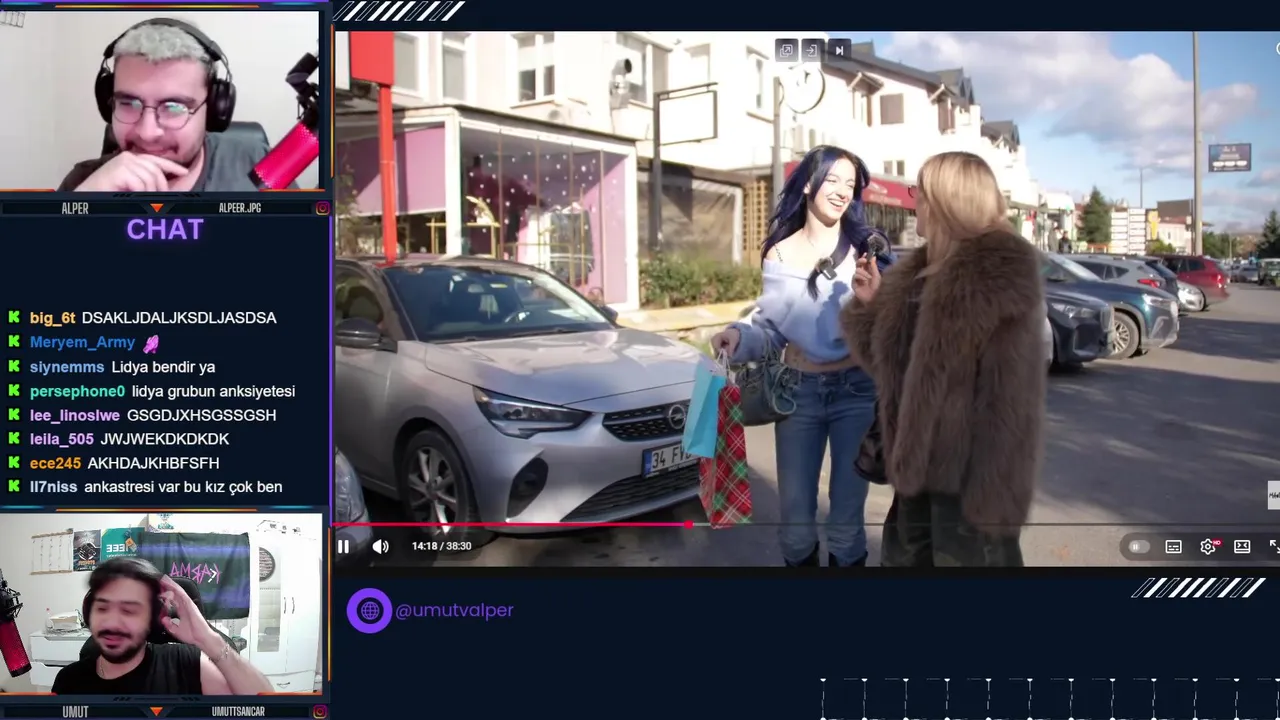Open the HD settings gear

(1209, 546)
